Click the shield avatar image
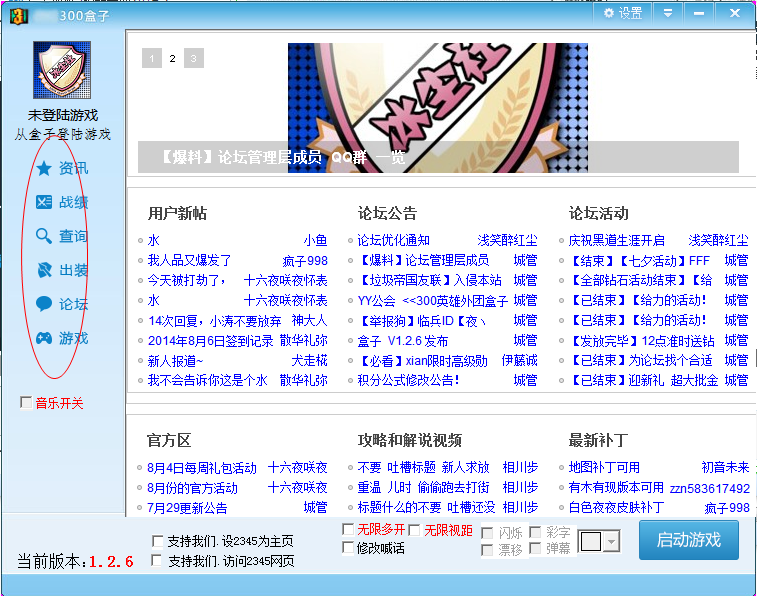Viewport: 757px width, 596px height. (62, 70)
